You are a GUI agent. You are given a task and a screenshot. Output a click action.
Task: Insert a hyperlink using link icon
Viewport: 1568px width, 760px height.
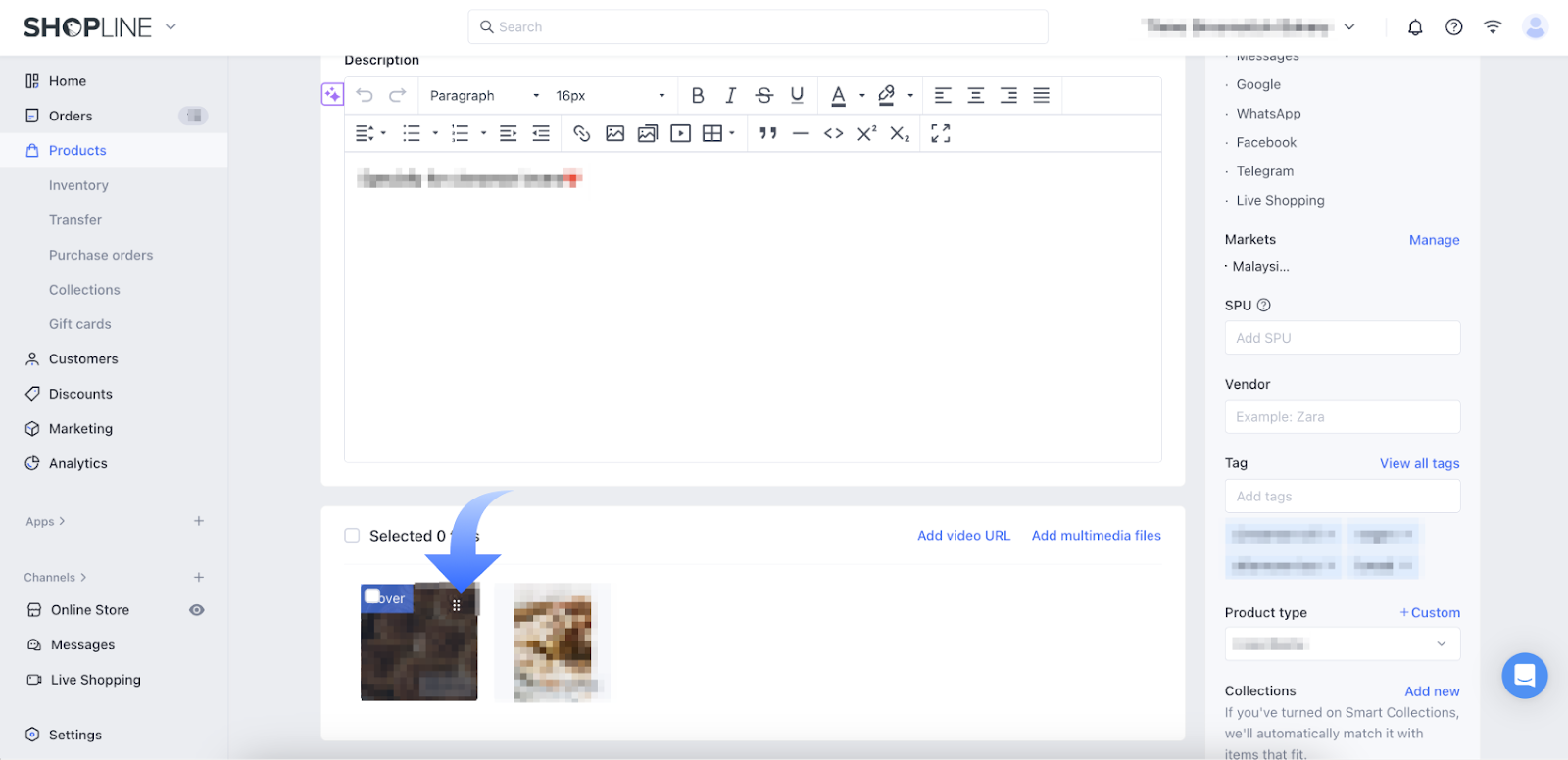click(582, 133)
